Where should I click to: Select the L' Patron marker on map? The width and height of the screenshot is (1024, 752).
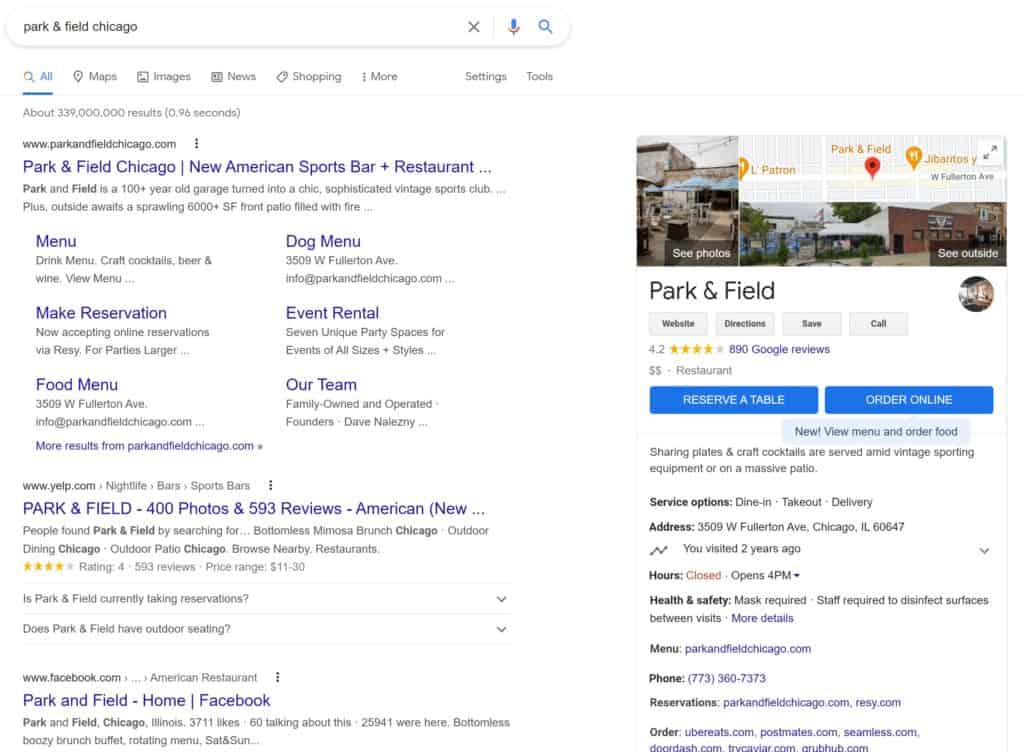tap(743, 168)
